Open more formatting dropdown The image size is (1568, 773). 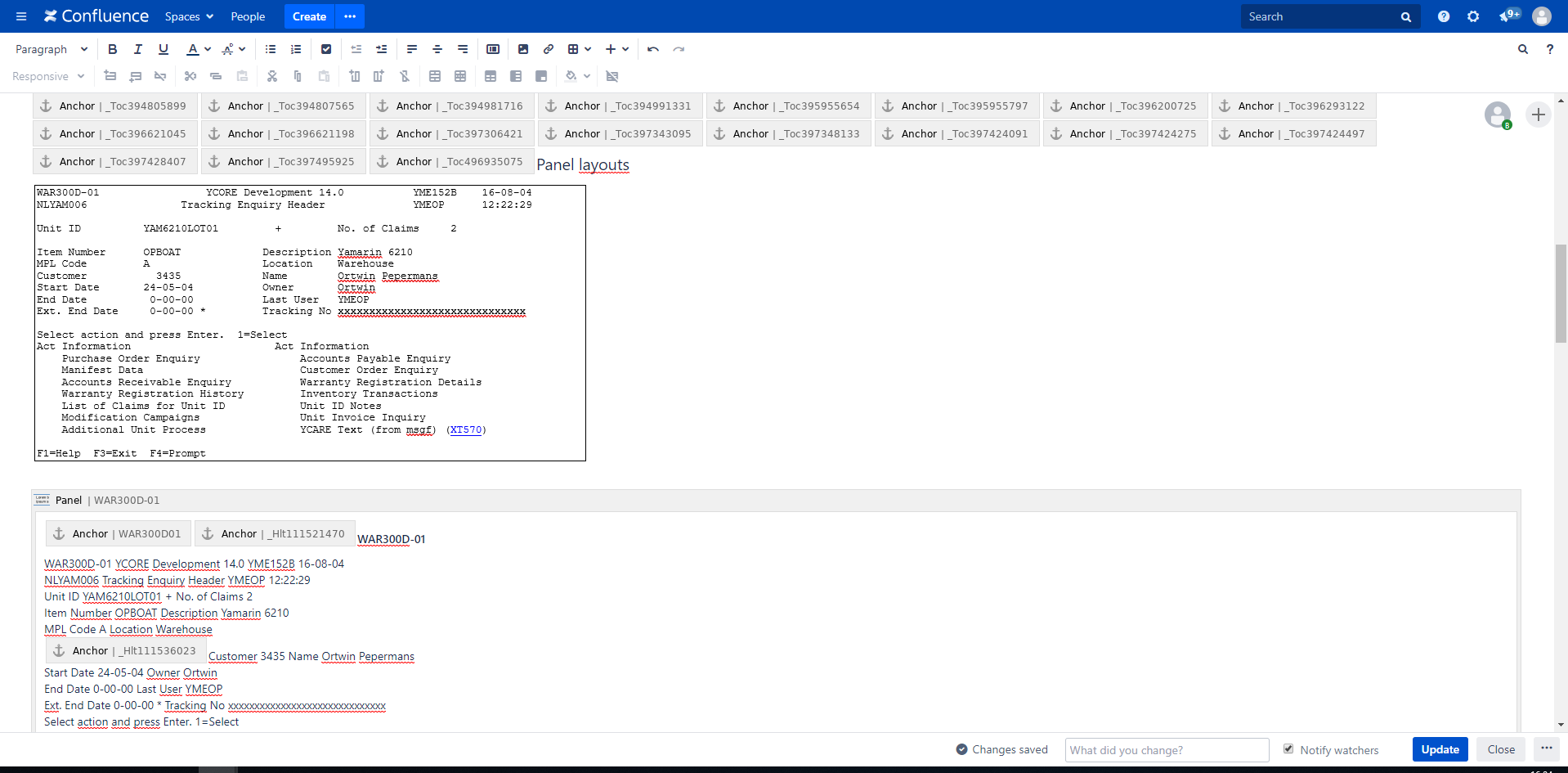point(234,49)
